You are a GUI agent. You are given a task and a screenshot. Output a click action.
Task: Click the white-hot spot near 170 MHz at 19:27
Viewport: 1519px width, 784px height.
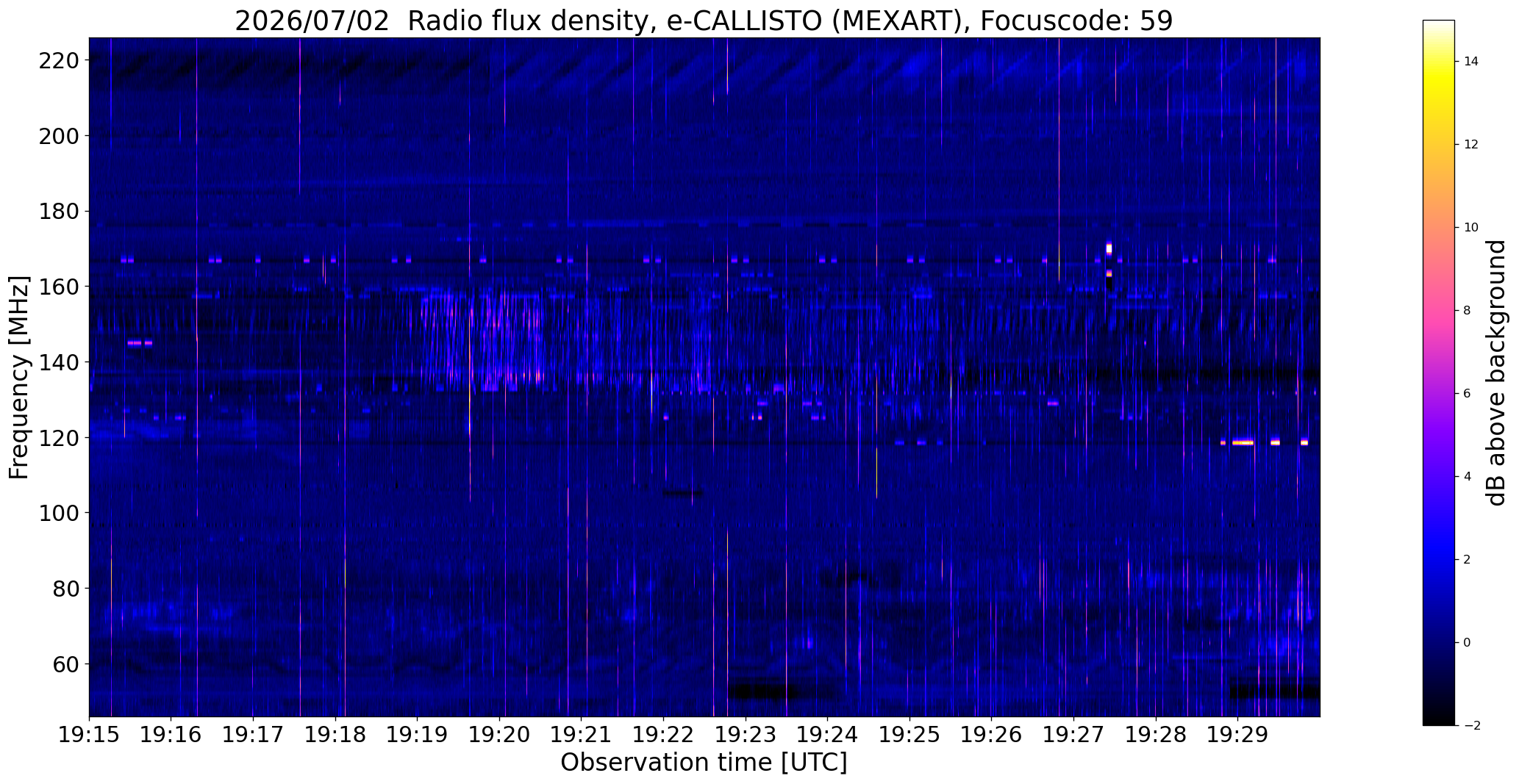pyautogui.click(x=1109, y=248)
